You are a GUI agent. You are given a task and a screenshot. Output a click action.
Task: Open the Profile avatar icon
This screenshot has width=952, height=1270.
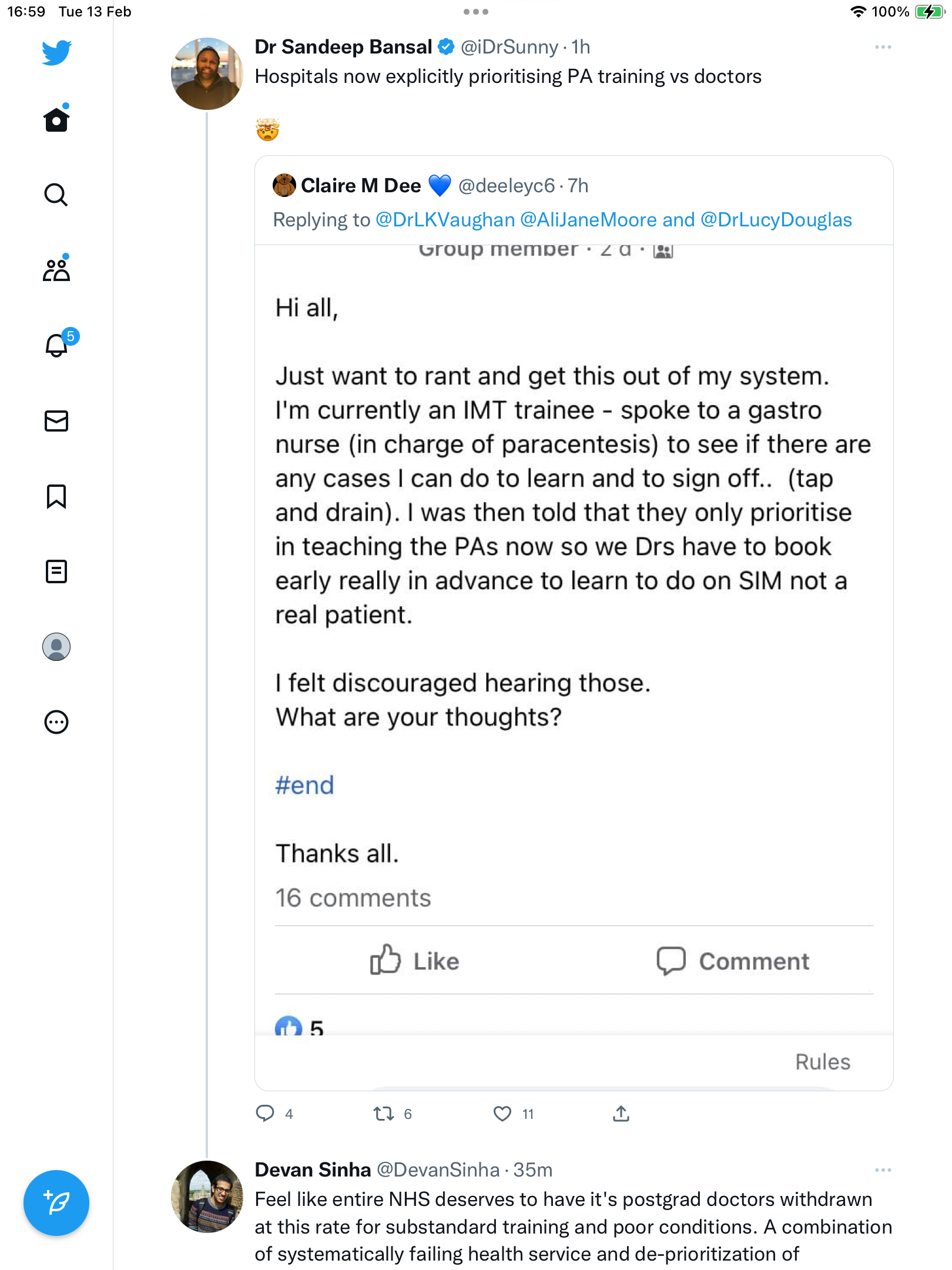[x=56, y=647]
